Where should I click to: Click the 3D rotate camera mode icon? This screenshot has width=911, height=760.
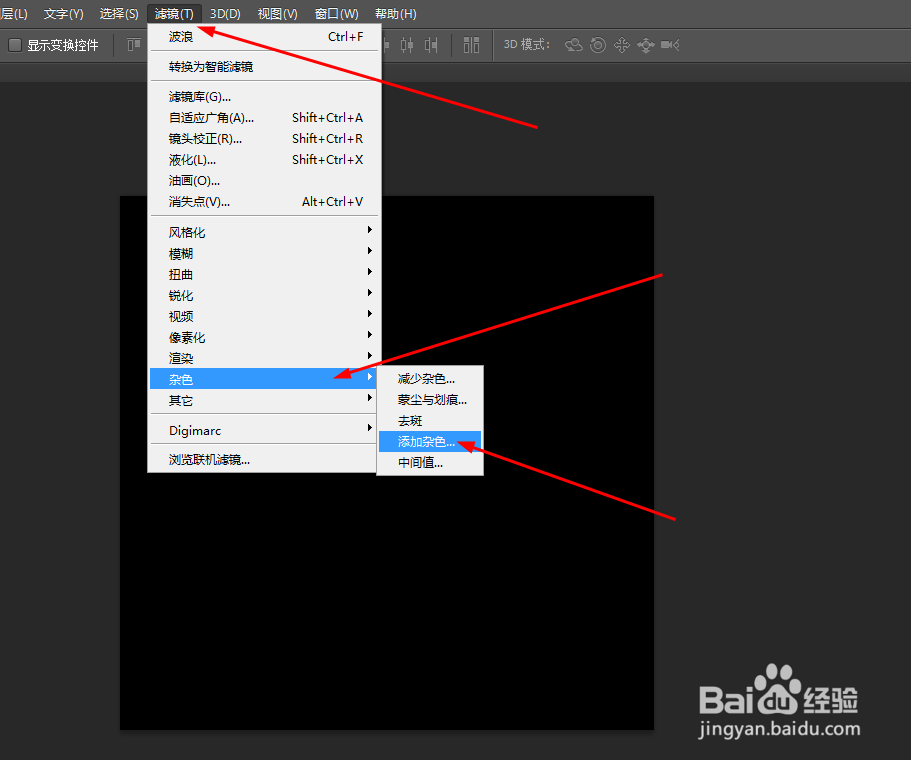(x=573, y=45)
